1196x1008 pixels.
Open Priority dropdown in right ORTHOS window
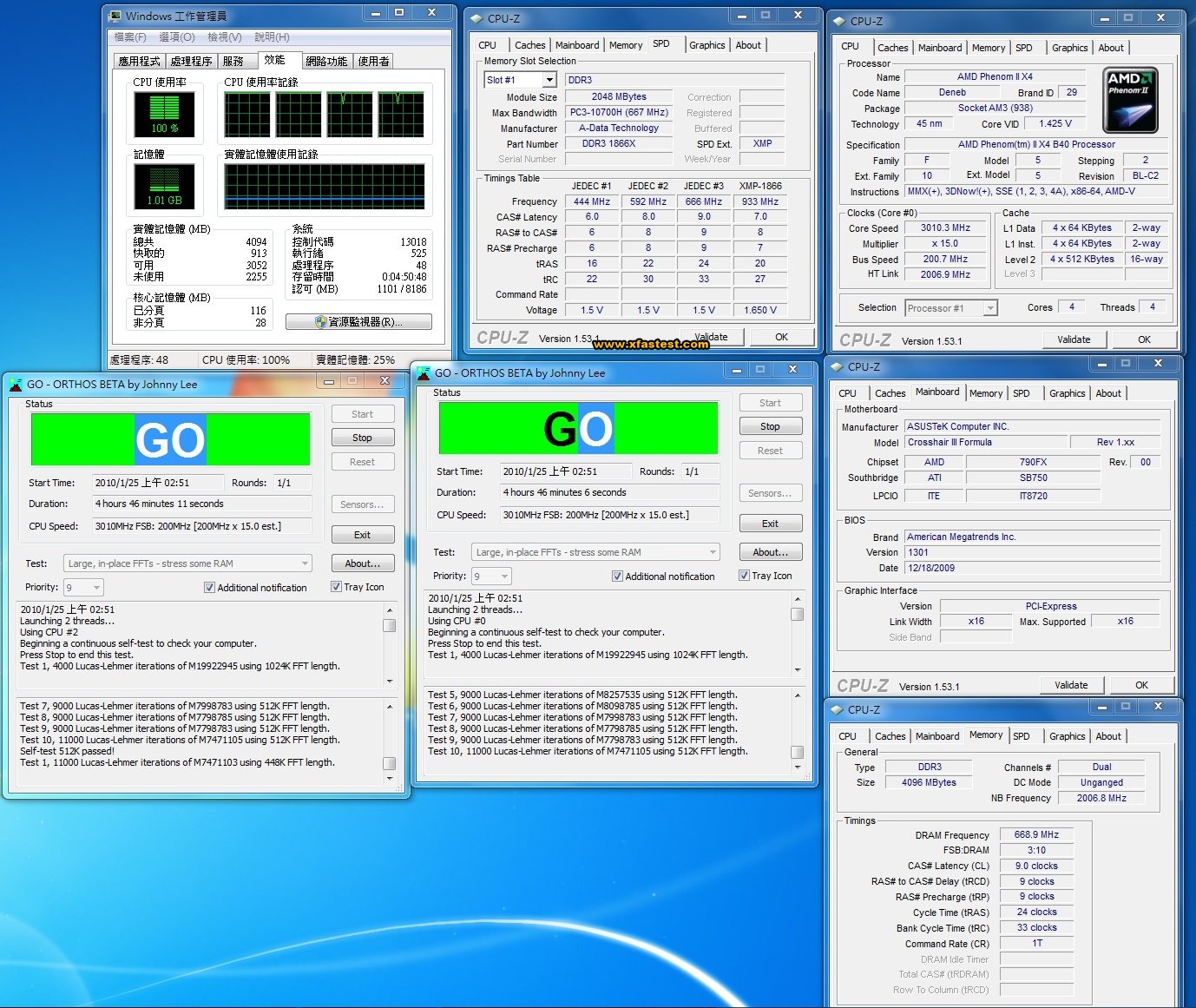[491, 576]
